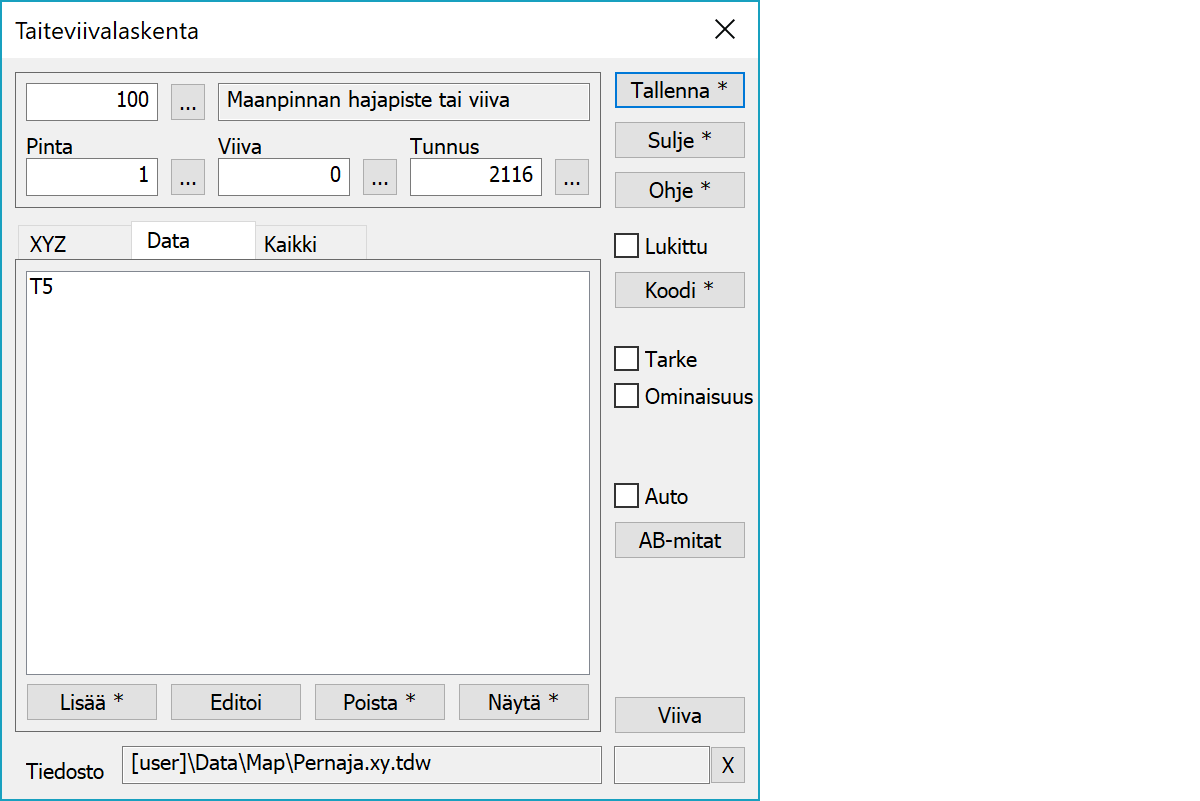1200x801 pixels.
Task: Check the Ominaisuus option
Action: tap(627, 396)
